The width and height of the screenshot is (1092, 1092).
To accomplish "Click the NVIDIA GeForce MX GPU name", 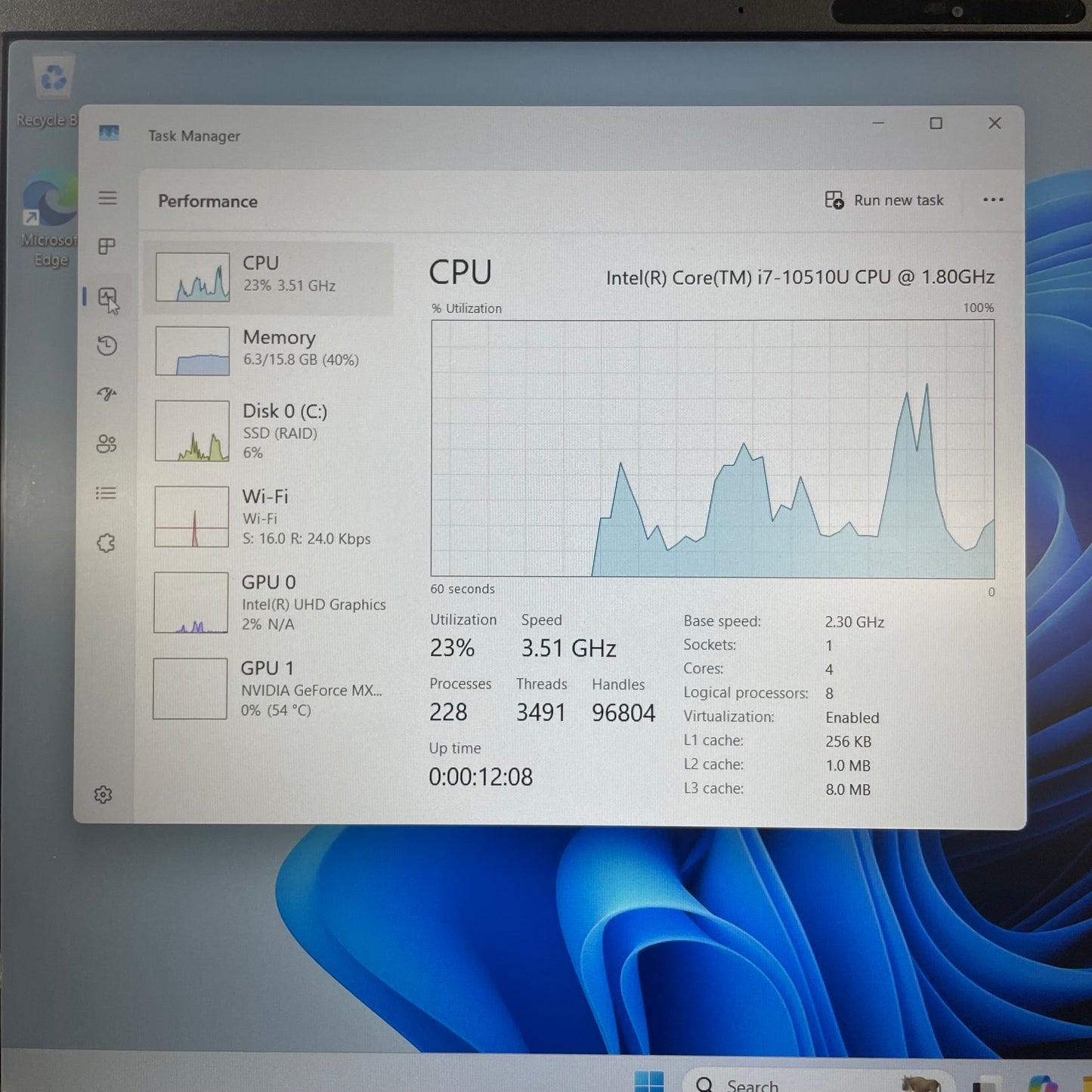I will (311, 691).
